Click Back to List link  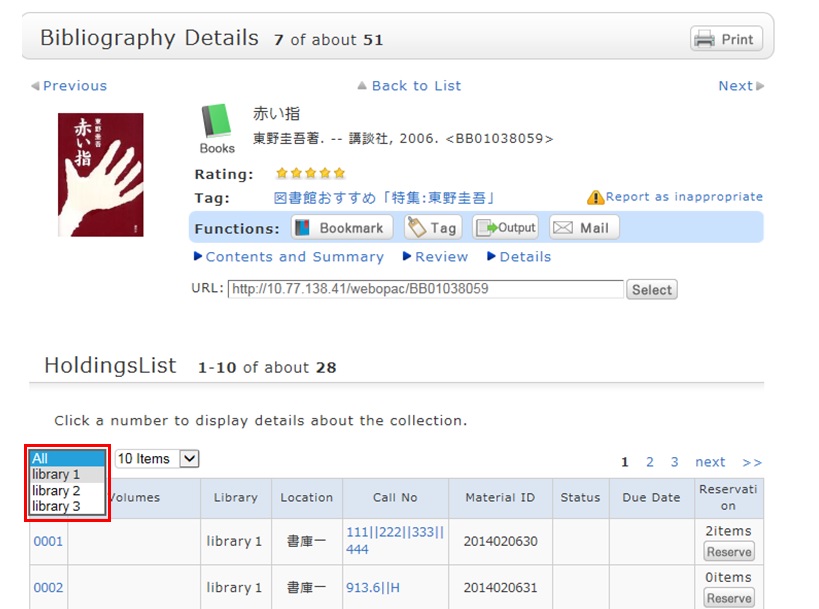point(415,86)
